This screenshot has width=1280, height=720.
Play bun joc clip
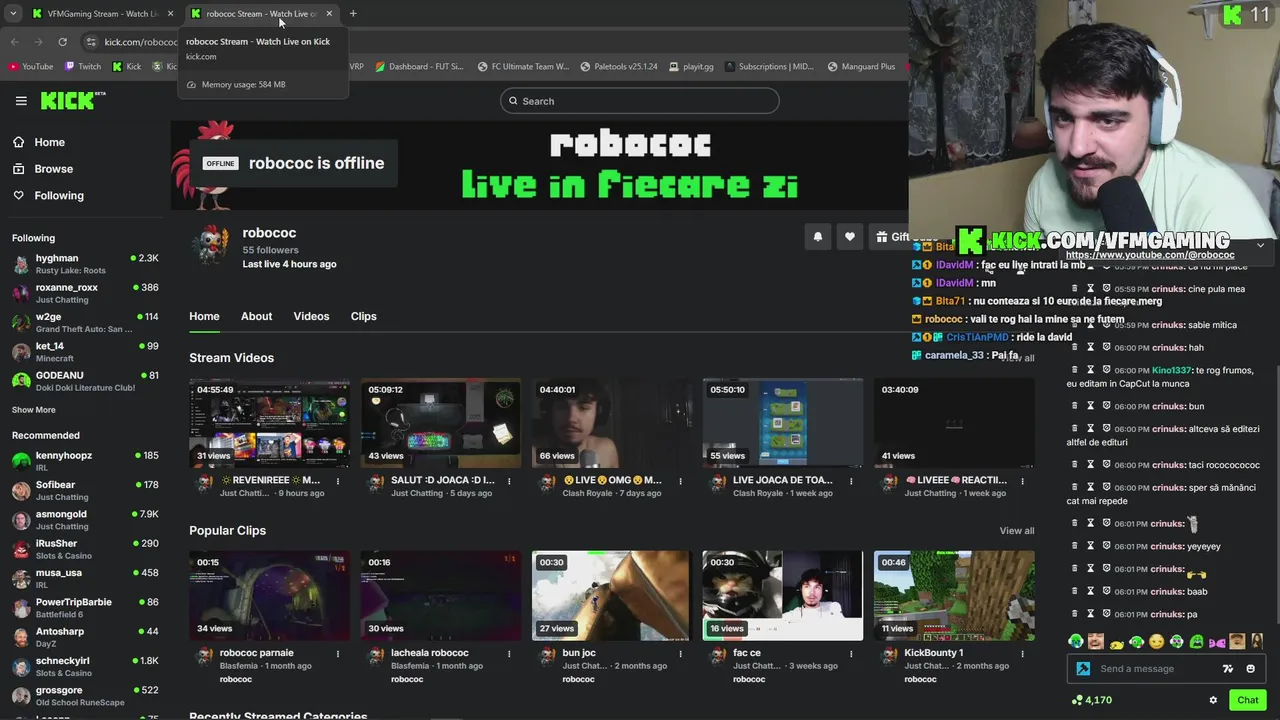click(x=612, y=596)
